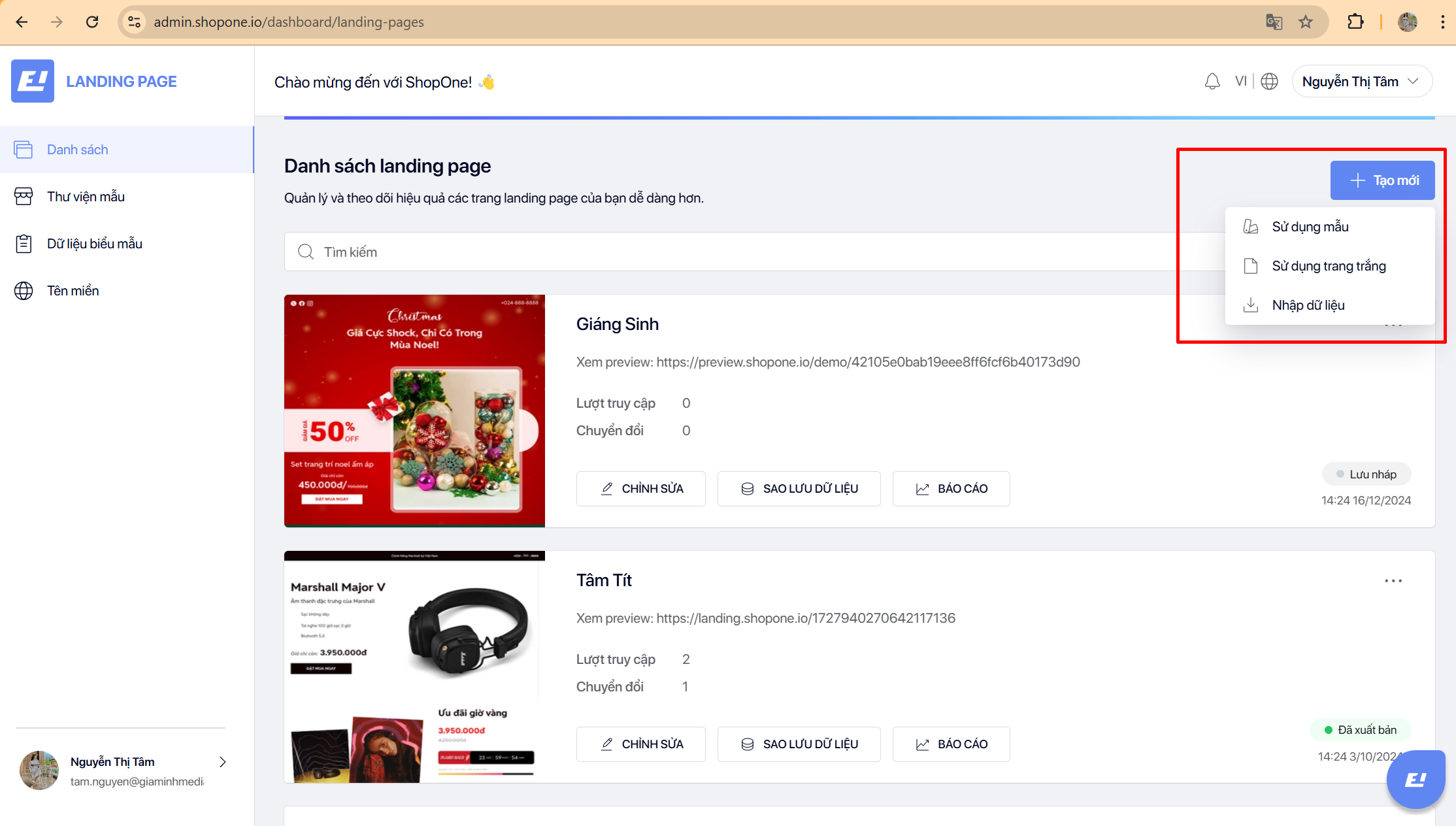Image resolution: width=1456 pixels, height=826 pixels.
Task: Click the notification bell icon
Action: [x=1212, y=82]
